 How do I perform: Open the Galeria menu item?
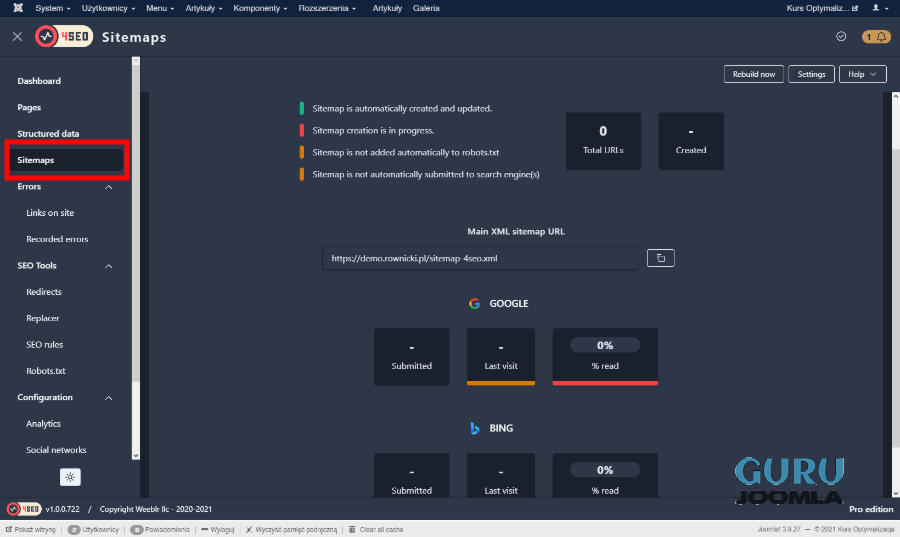click(426, 8)
